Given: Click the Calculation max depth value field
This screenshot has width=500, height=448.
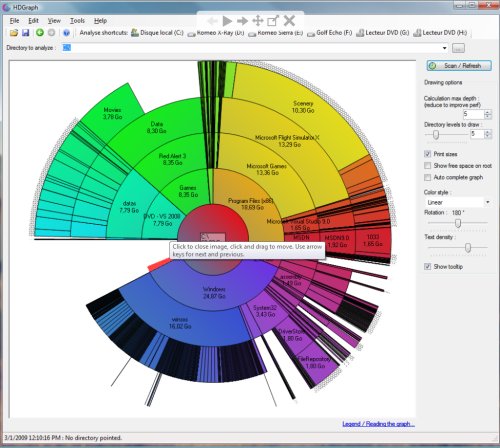Looking at the screenshot, I should pyautogui.click(x=473, y=114).
